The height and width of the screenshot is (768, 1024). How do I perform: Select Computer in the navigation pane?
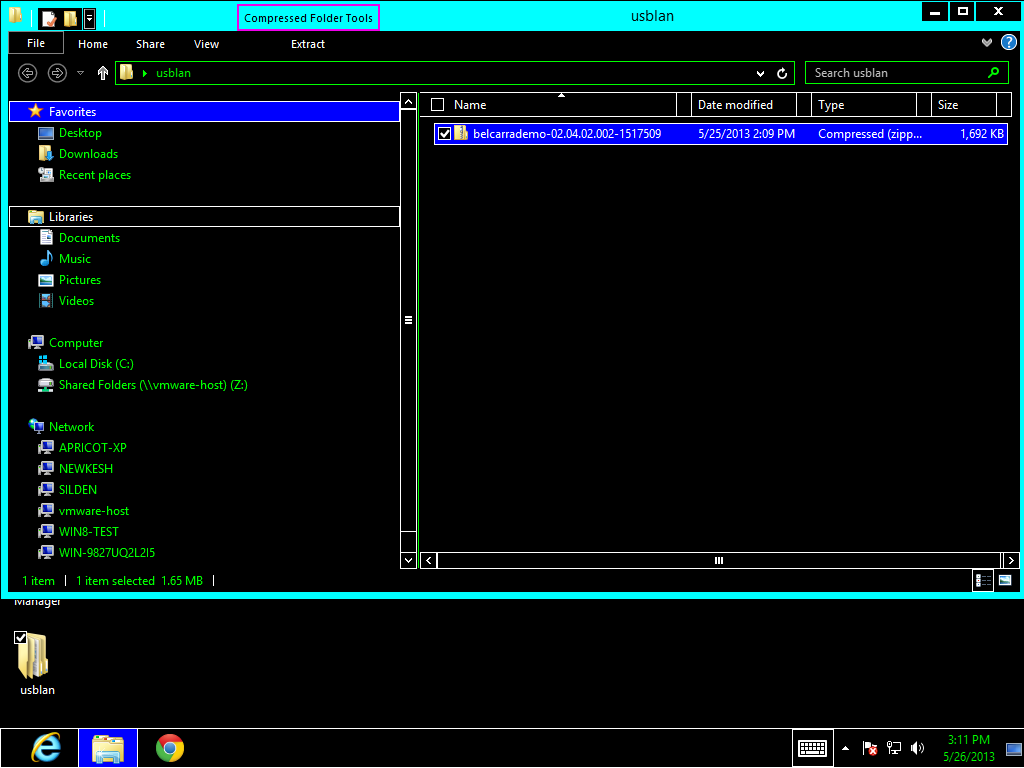76,343
